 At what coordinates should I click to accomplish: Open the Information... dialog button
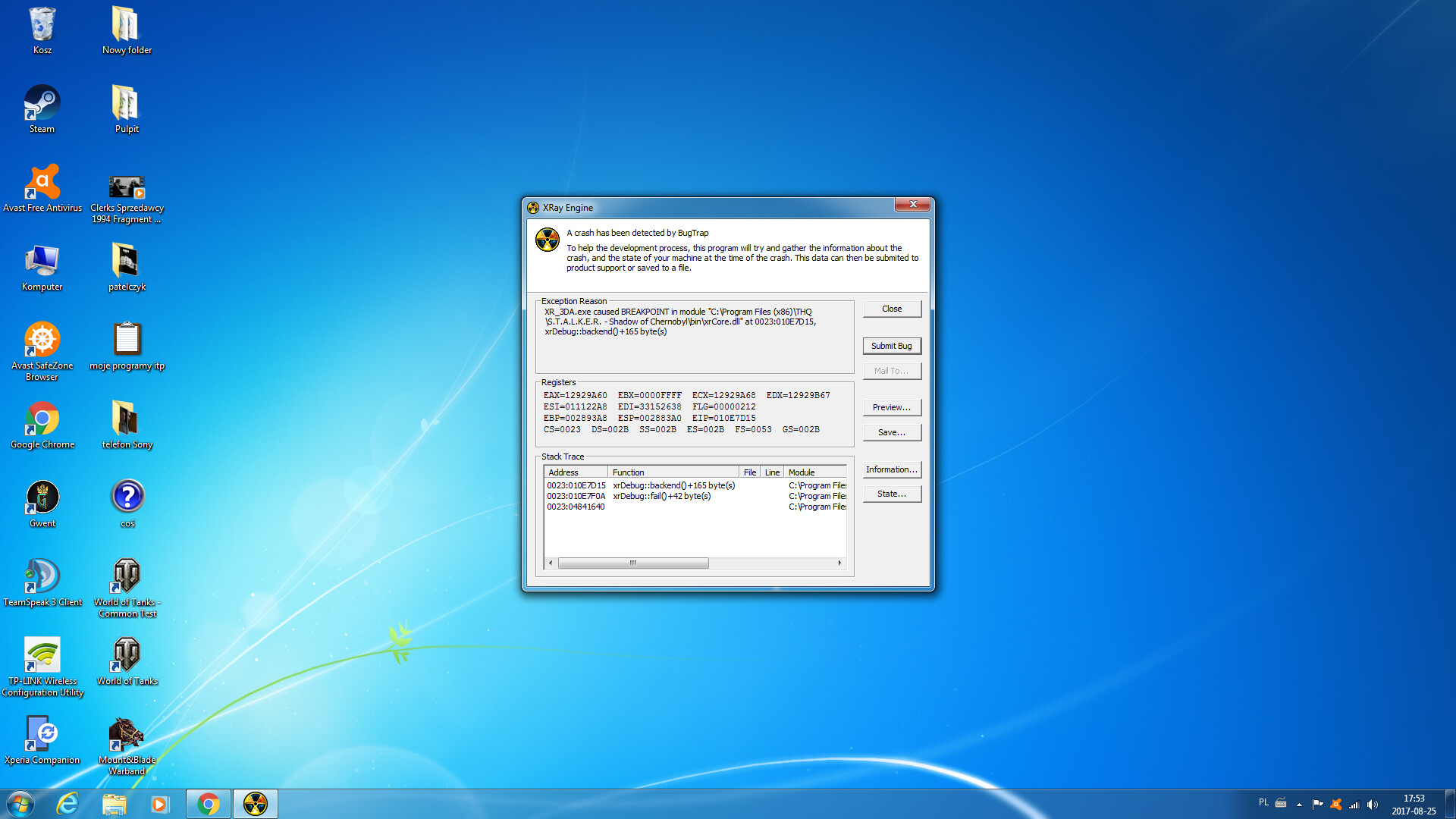[892, 469]
